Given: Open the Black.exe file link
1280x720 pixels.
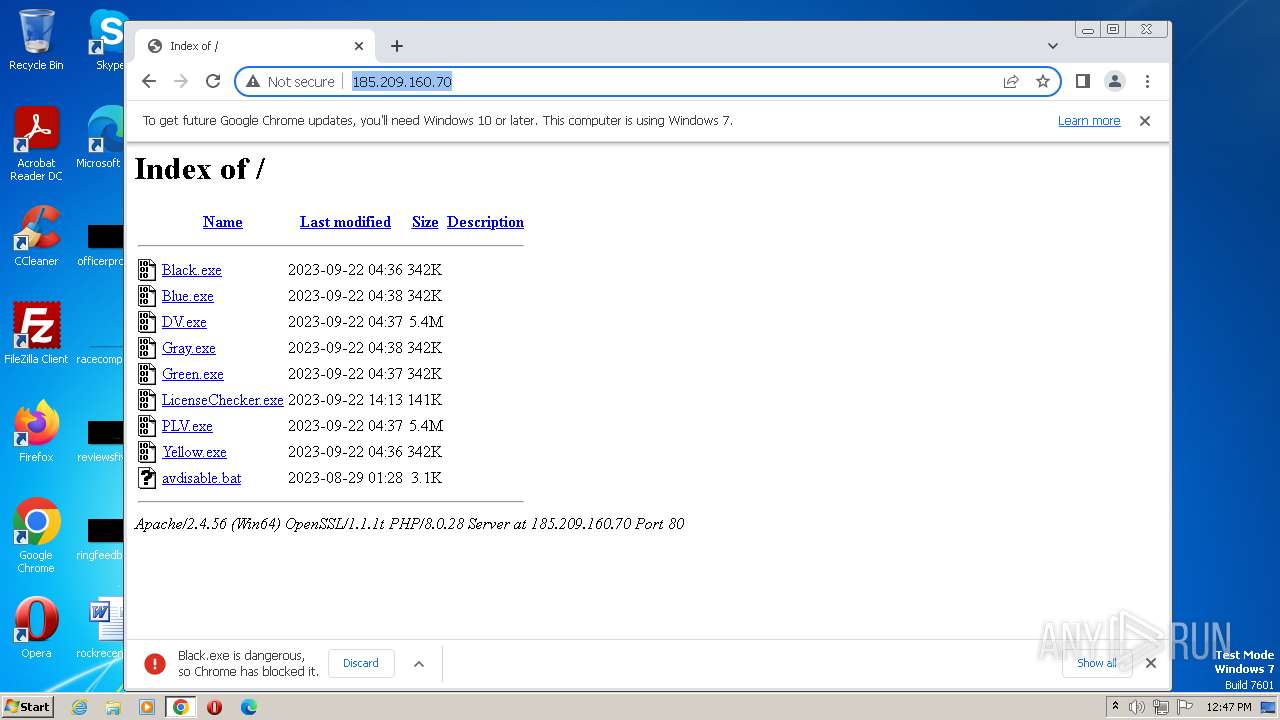Looking at the screenshot, I should [x=192, y=270].
